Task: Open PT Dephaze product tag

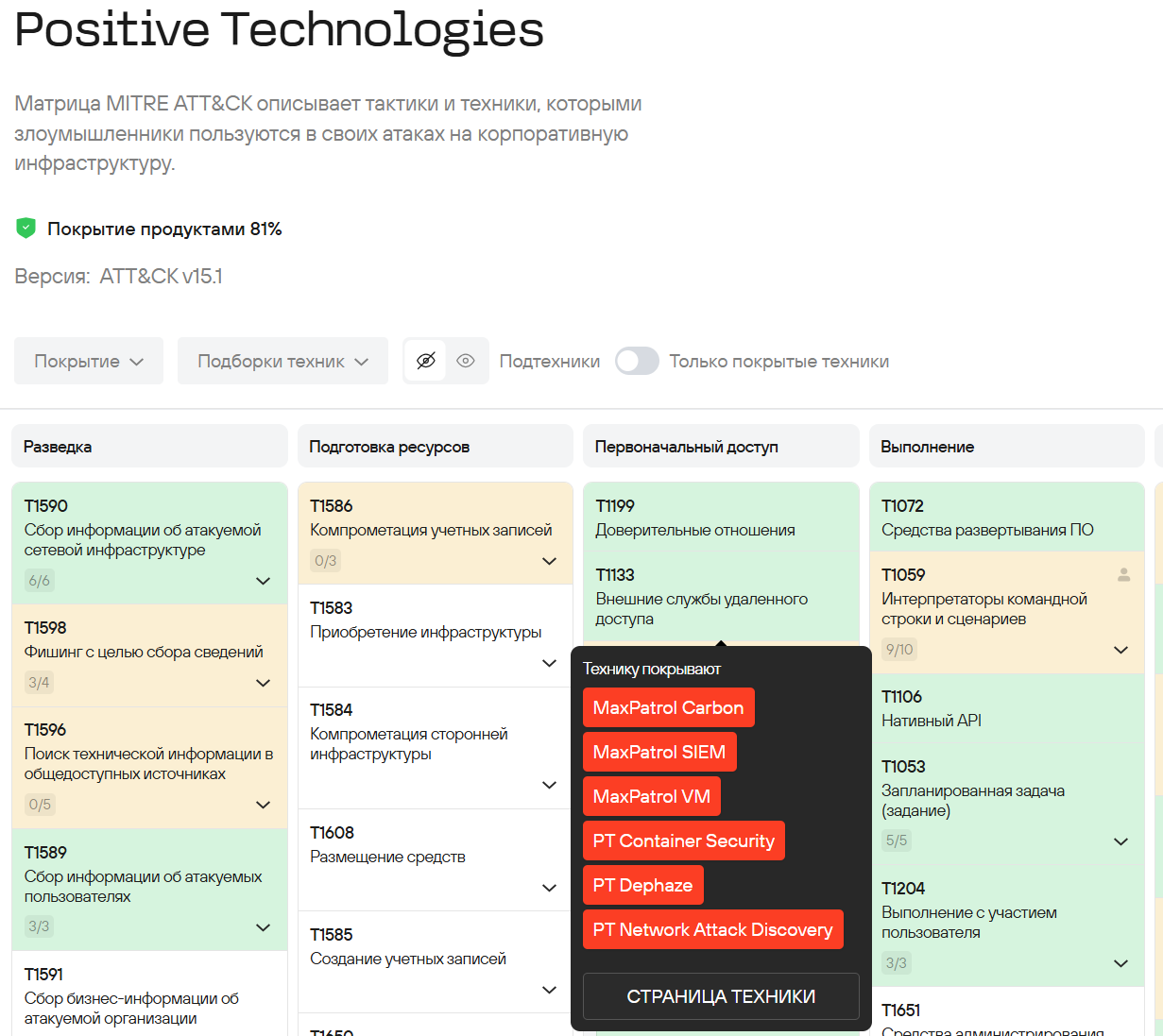Action: point(643,885)
